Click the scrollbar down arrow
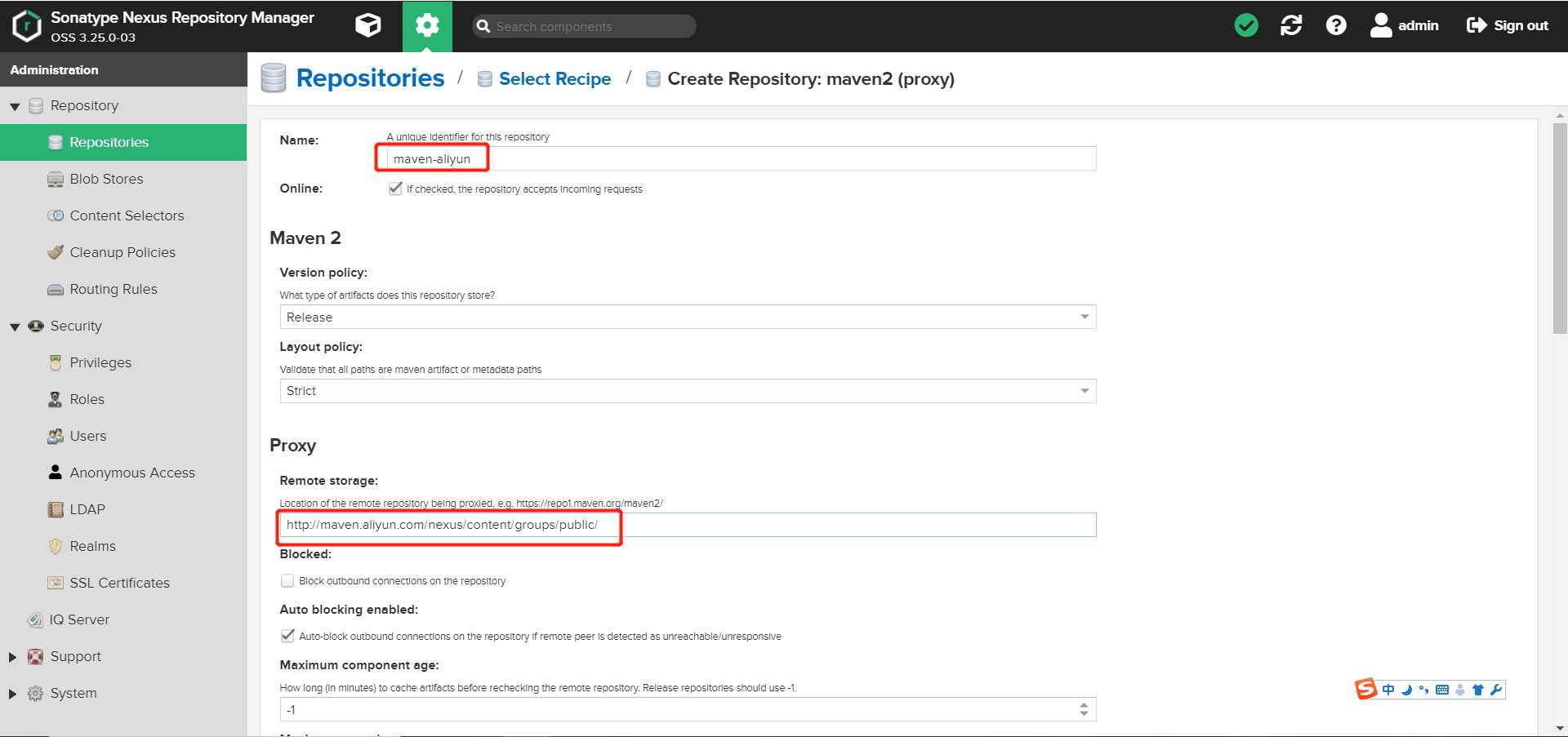This screenshot has height=737, width=1568. [x=1560, y=728]
